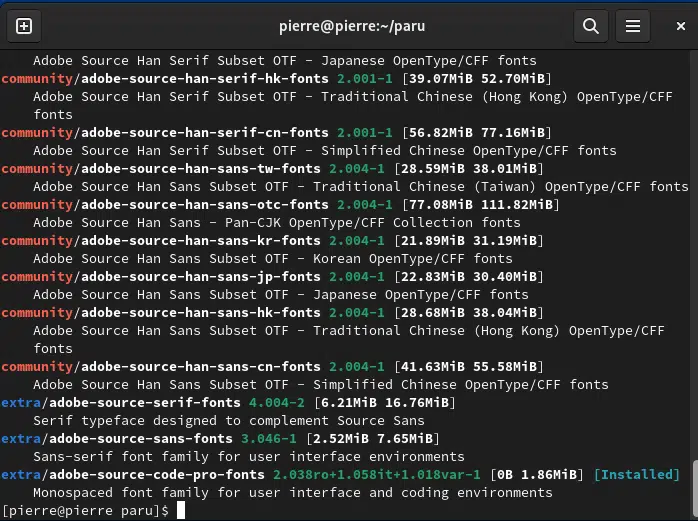Select package name adobe-source-han-sans-otc-fonts
Image resolution: width=698 pixels, height=521 pixels.
205,205
